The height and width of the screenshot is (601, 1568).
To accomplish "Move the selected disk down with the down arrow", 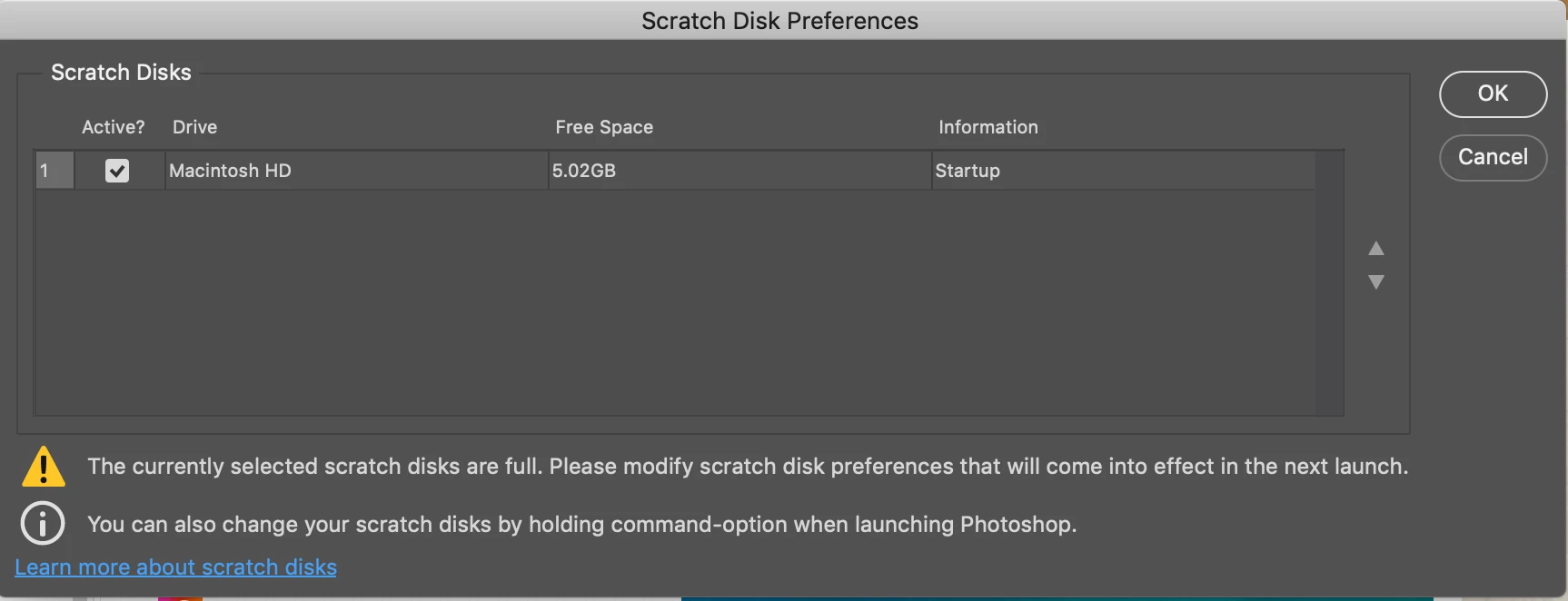I will click(x=1375, y=282).
